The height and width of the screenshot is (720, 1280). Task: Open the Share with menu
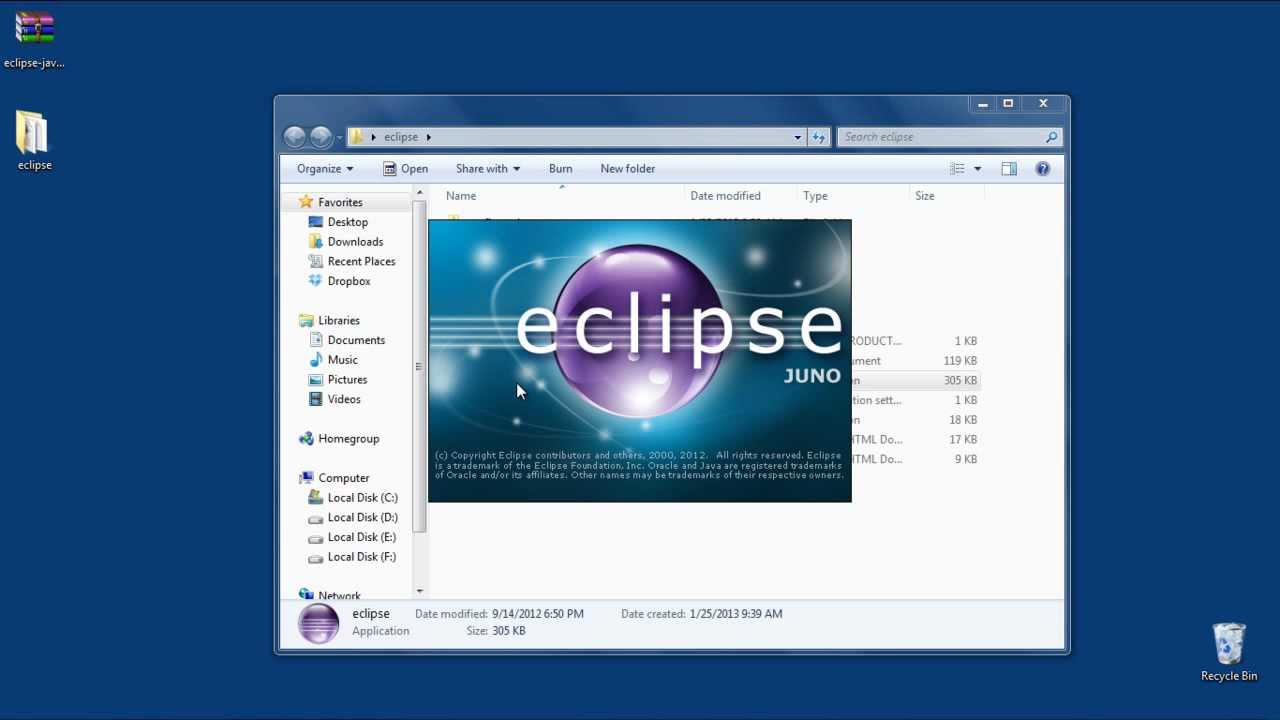pos(488,169)
